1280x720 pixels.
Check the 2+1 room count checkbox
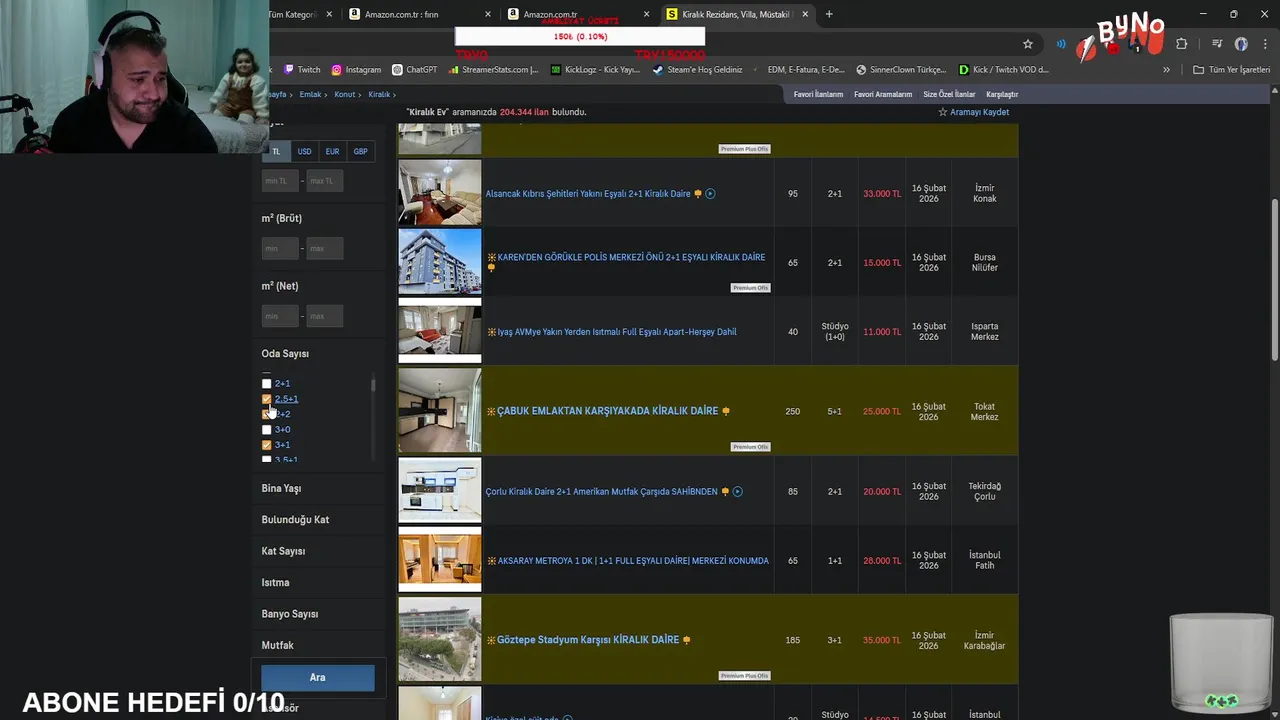266,384
